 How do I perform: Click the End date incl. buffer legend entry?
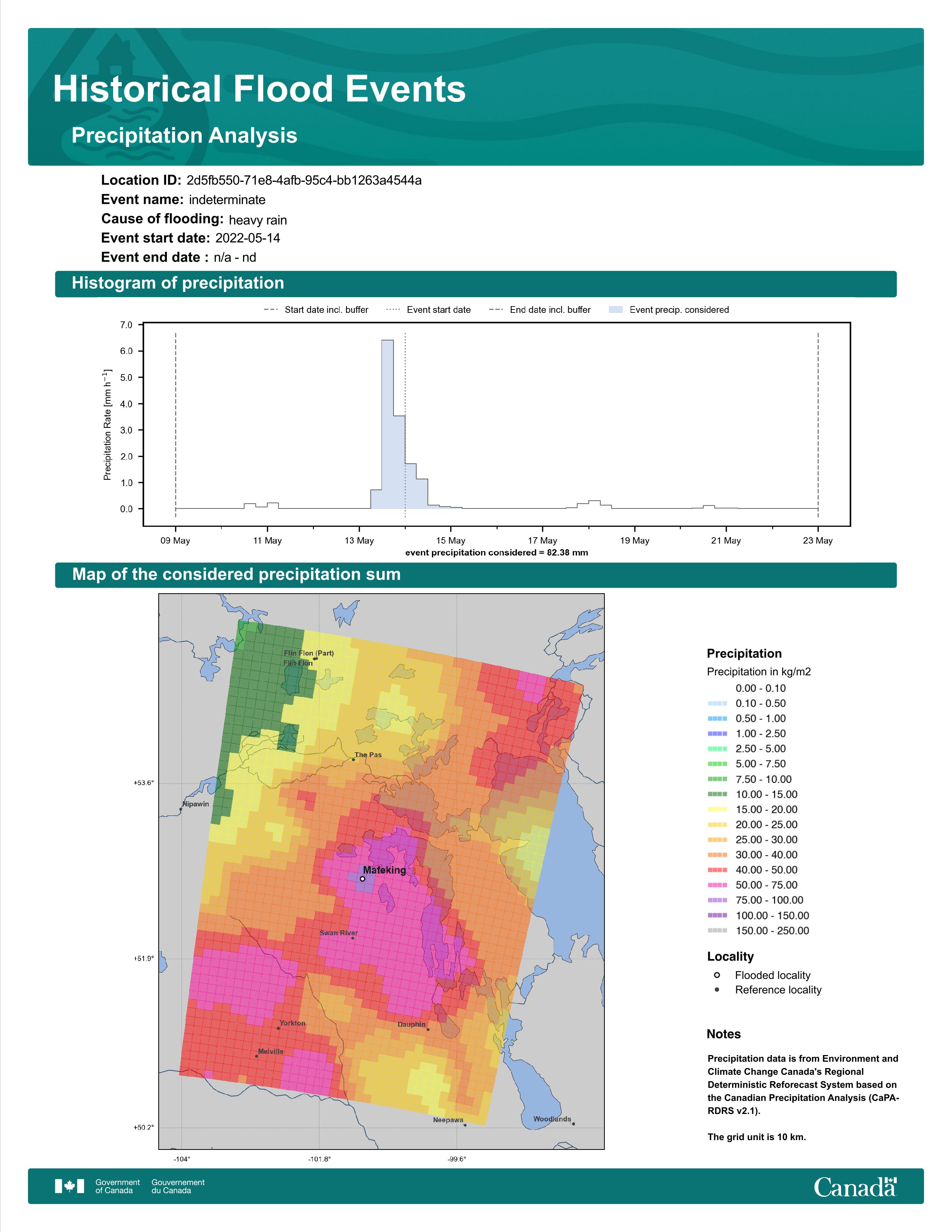(x=540, y=310)
